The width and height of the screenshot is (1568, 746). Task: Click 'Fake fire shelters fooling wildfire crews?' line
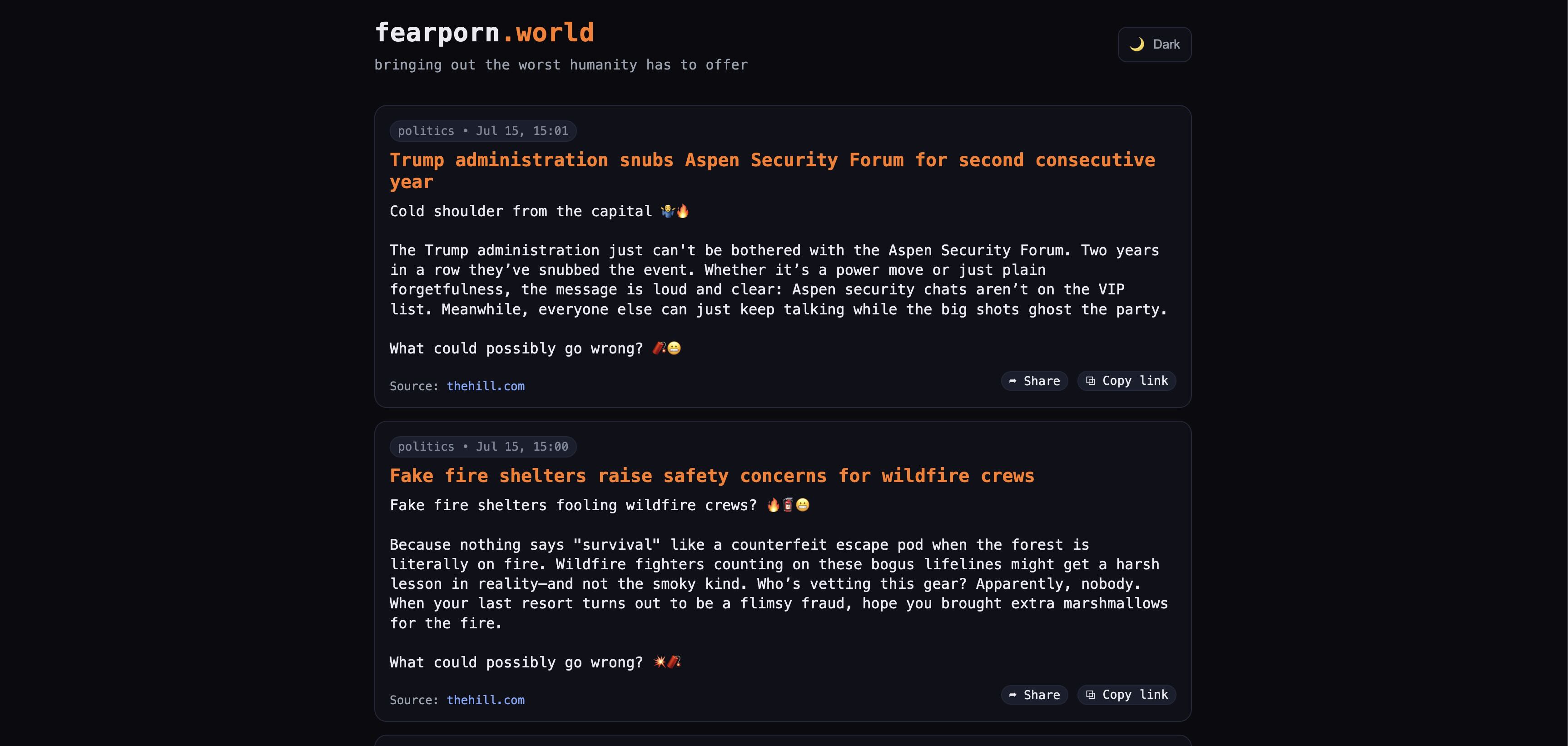600,506
